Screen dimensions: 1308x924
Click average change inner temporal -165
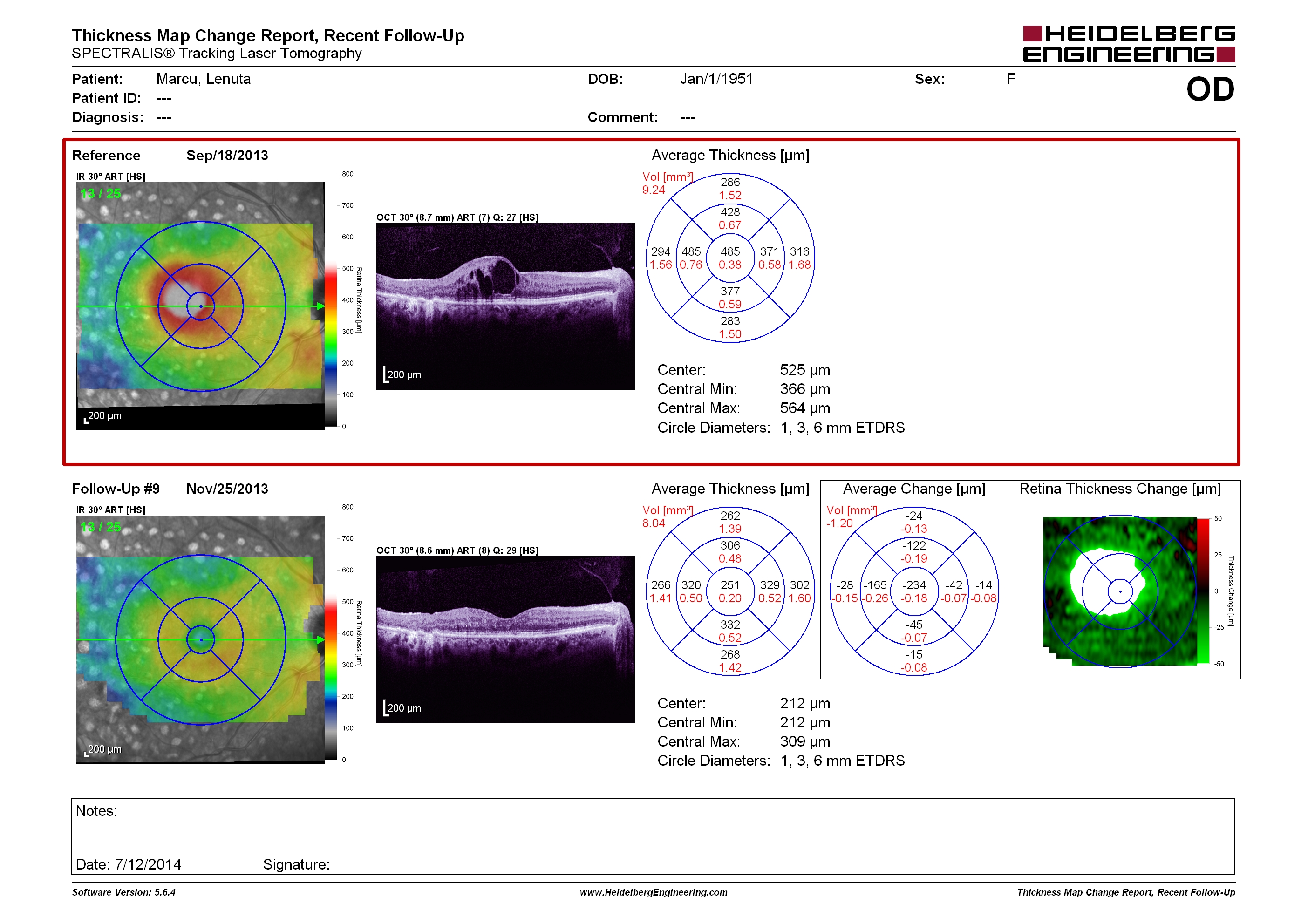[874, 585]
